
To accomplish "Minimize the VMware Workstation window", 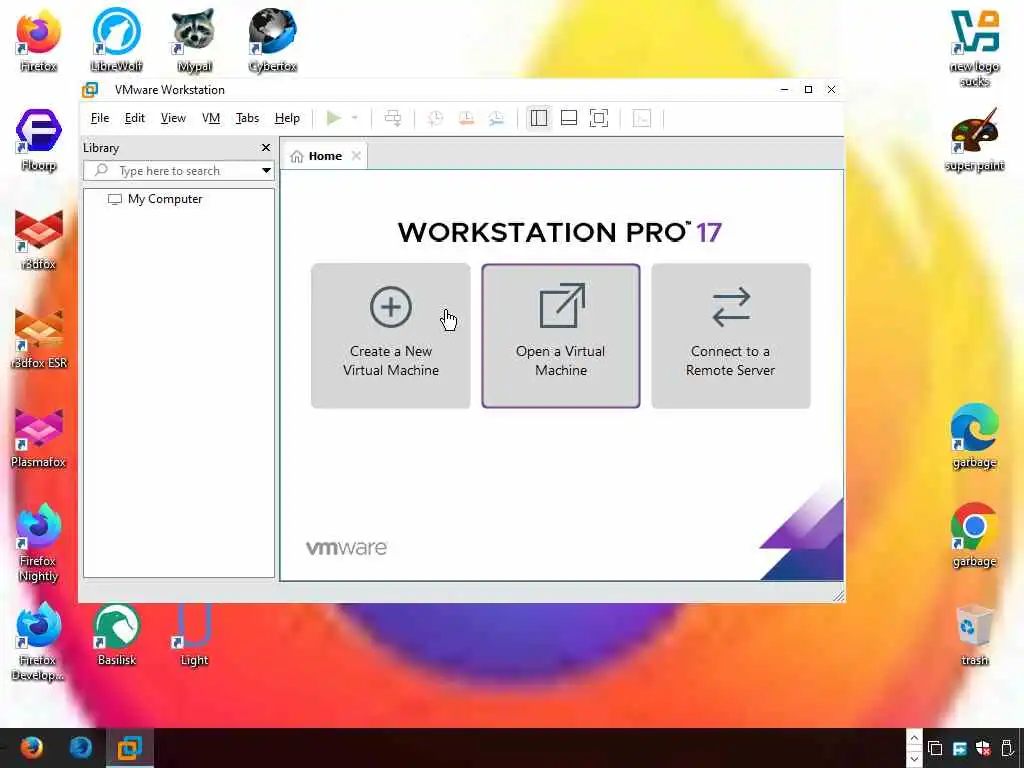I will click(x=784, y=89).
